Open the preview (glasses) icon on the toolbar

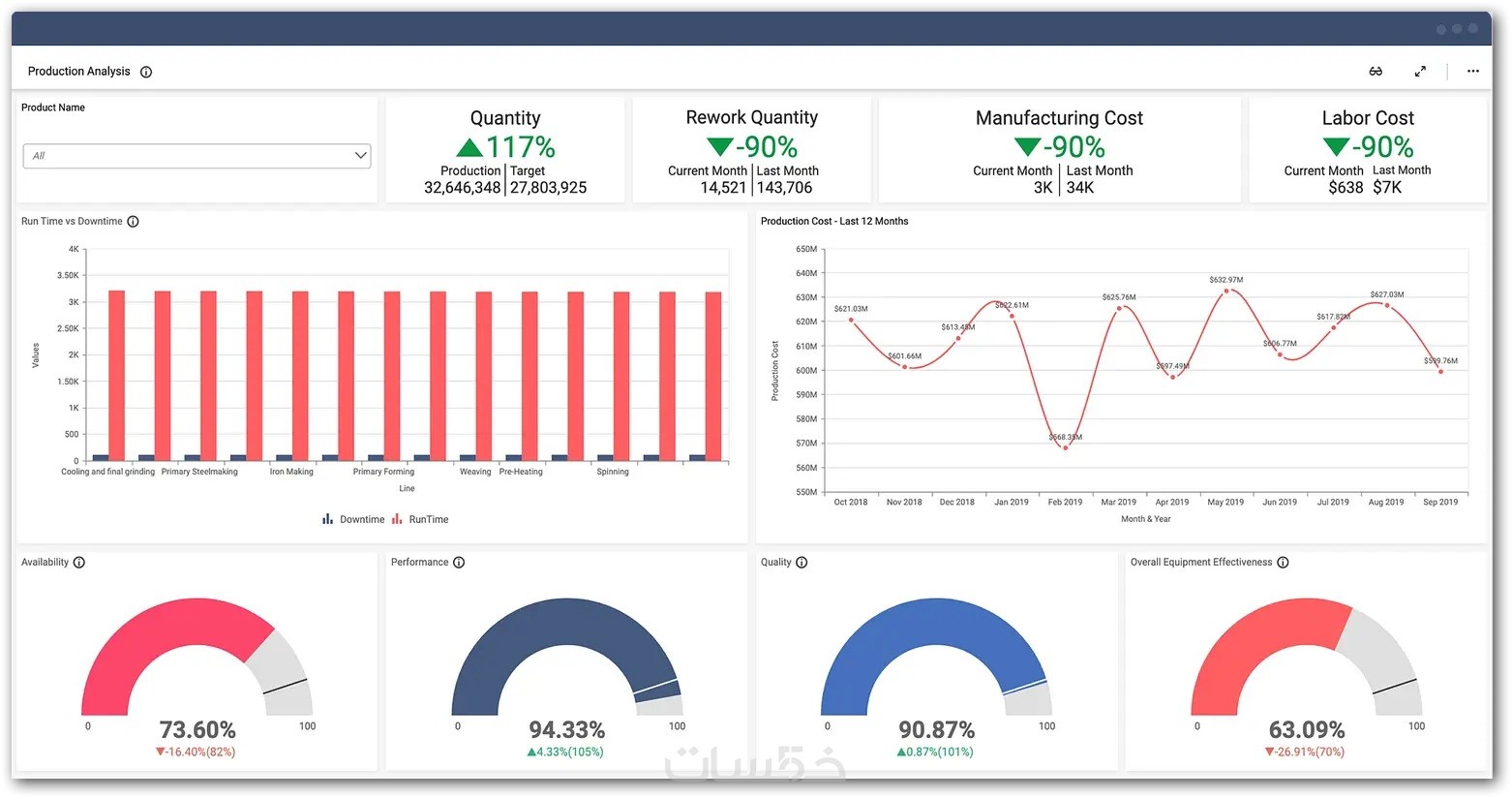click(1376, 71)
